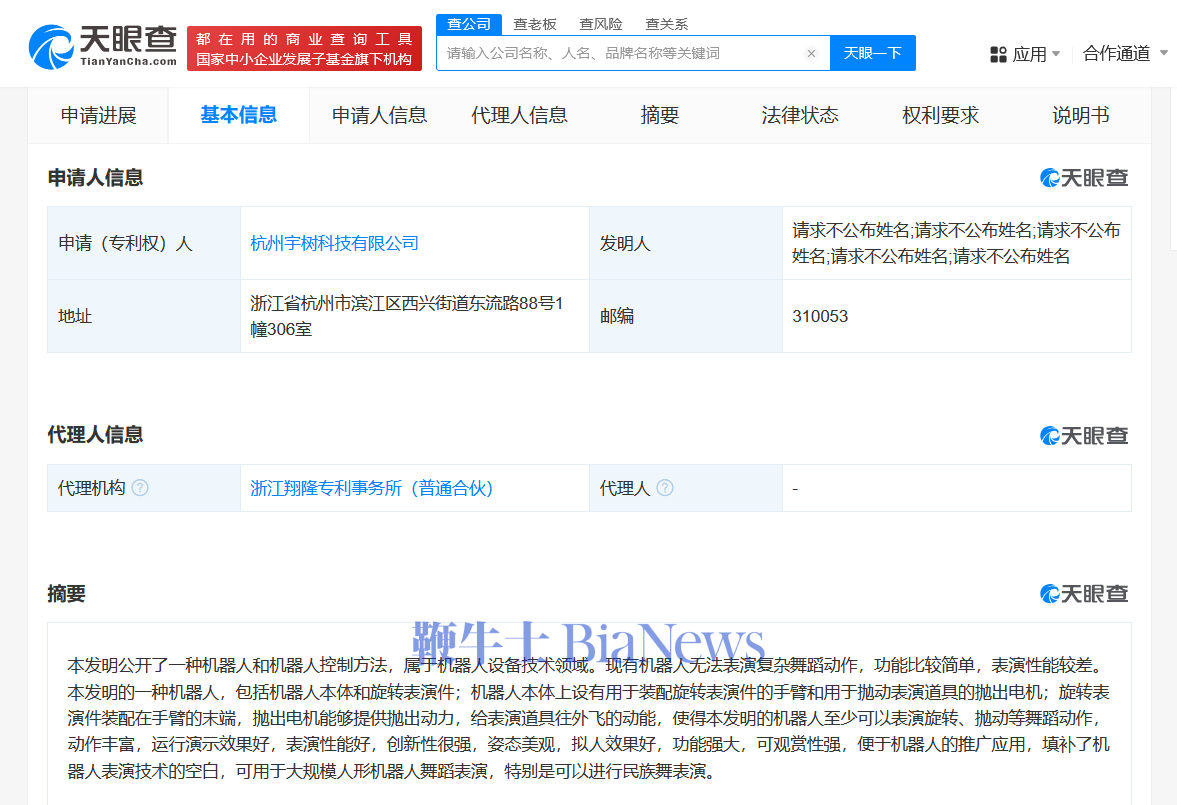Show help for 代理机构 question-mark icon

(x=140, y=488)
